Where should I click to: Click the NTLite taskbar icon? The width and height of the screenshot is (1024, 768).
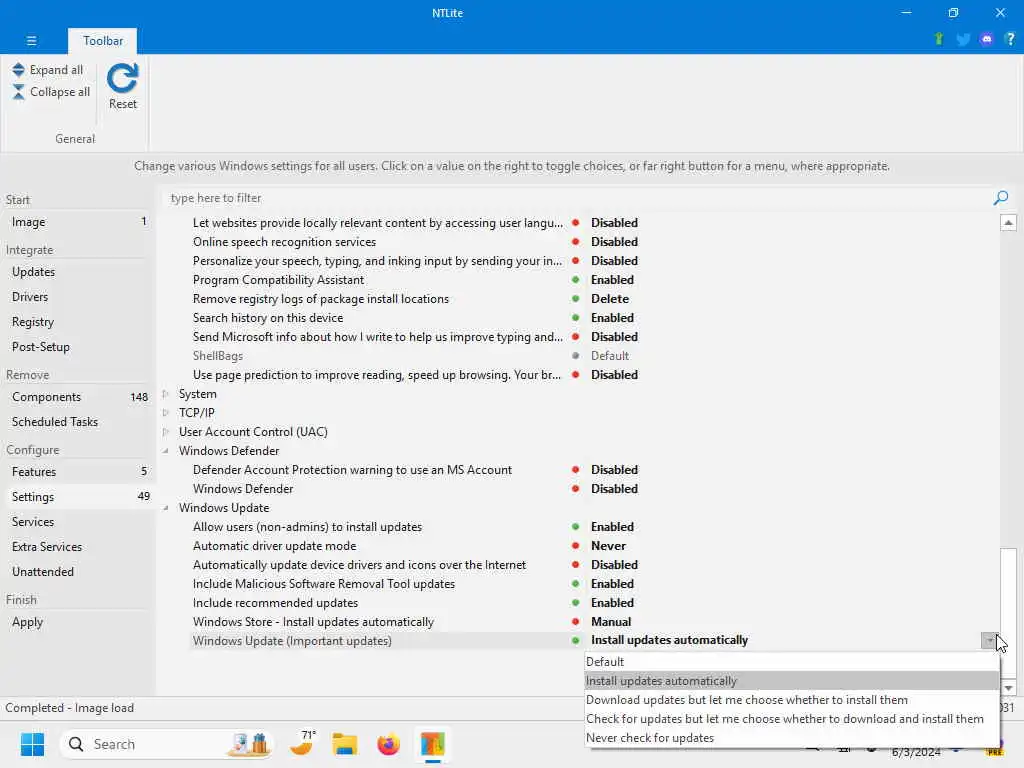tap(432, 744)
